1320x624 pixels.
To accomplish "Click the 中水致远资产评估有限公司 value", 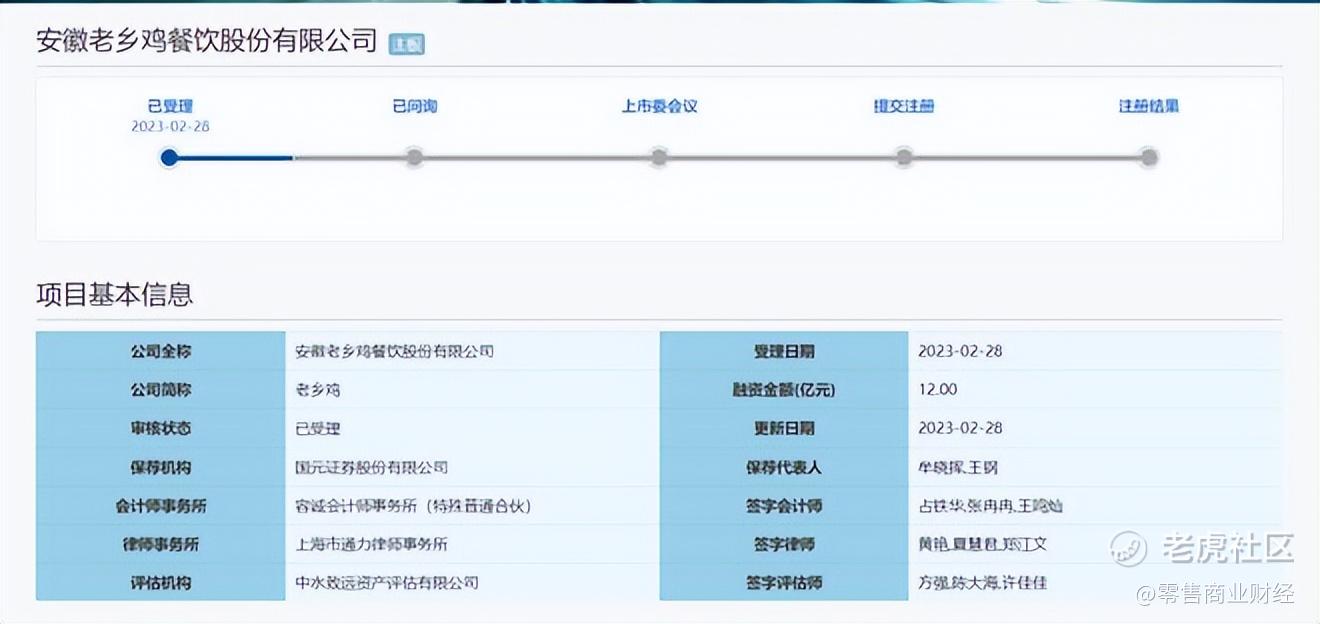I will [387, 582].
